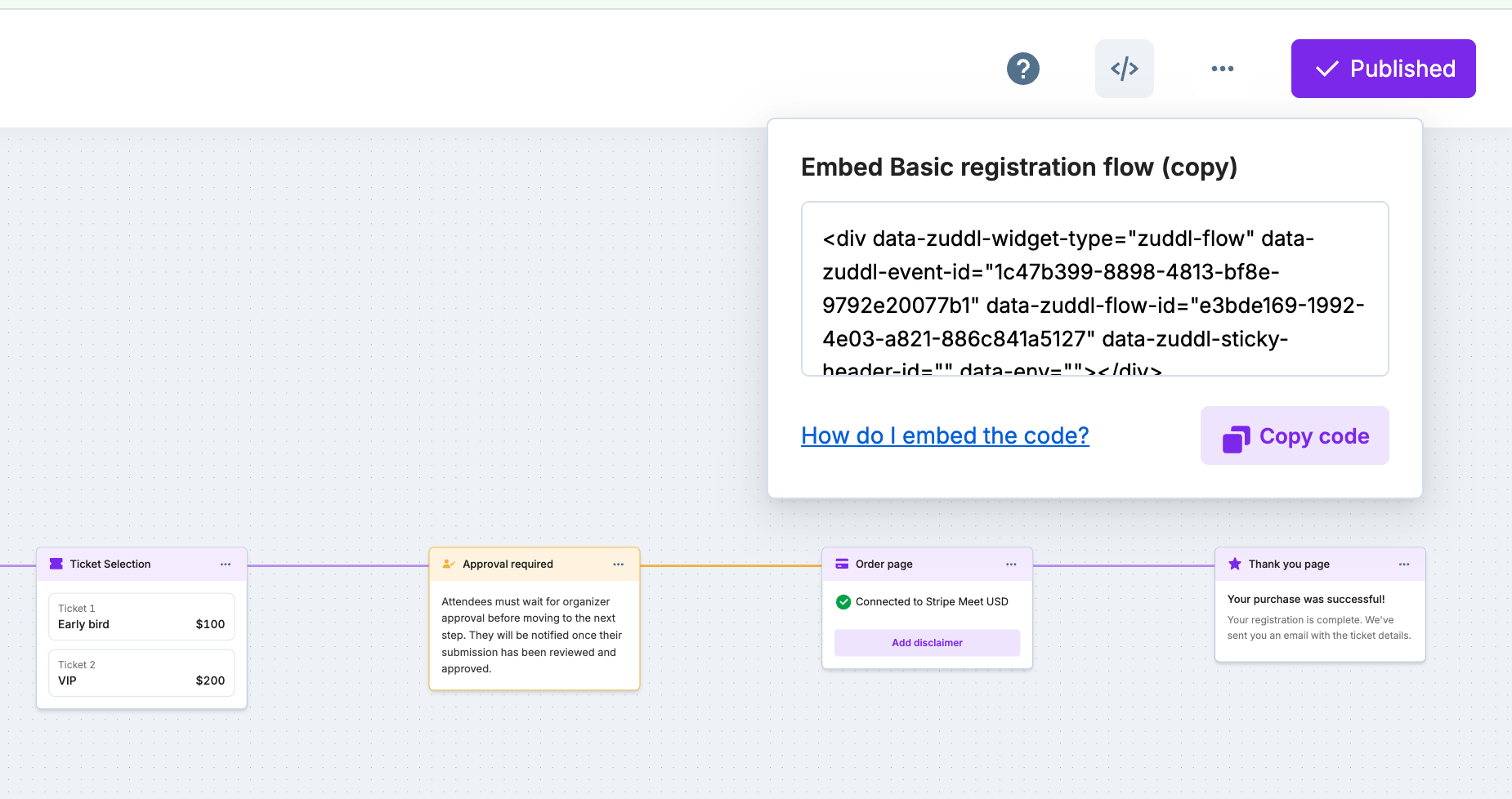Click the help question mark icon
This screenshot has height=799, width=1512.
[1022, 69]
